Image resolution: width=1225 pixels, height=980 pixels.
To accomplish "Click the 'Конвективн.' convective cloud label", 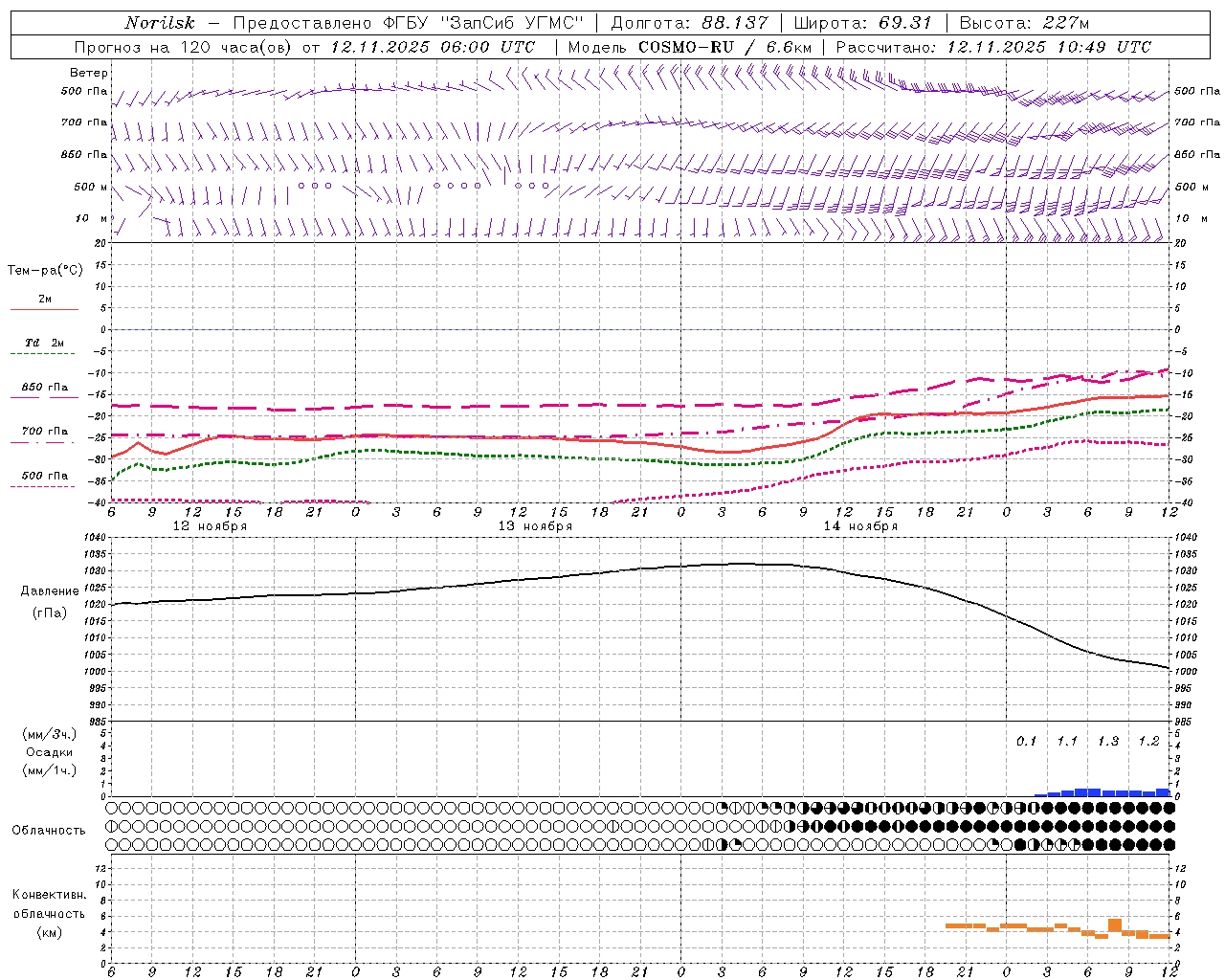I will pos(49,895).
